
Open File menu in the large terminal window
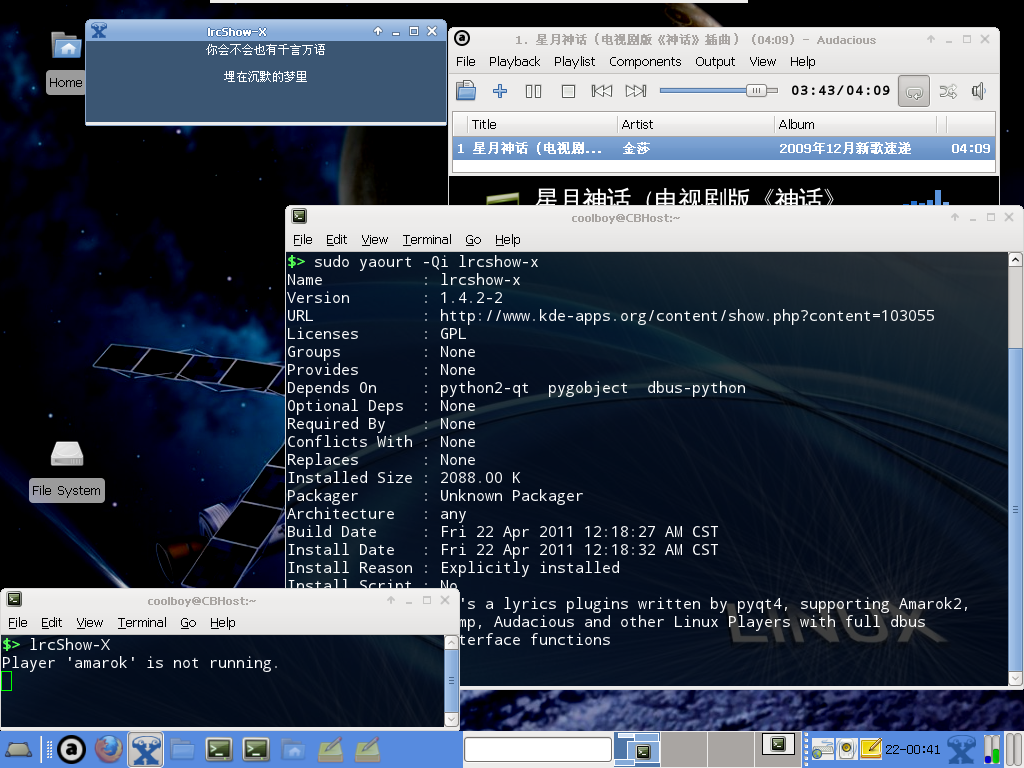(302, 240)
